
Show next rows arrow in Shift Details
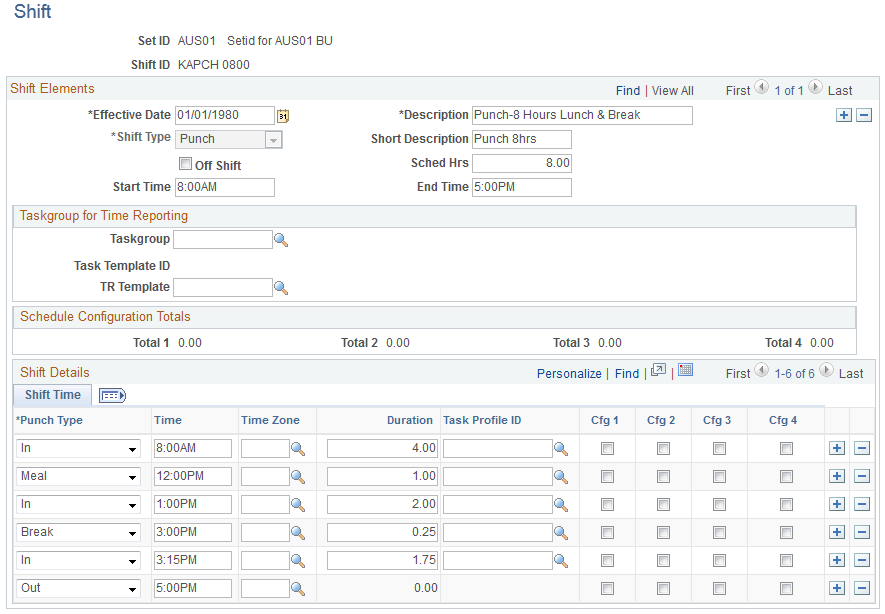point(826,370)
